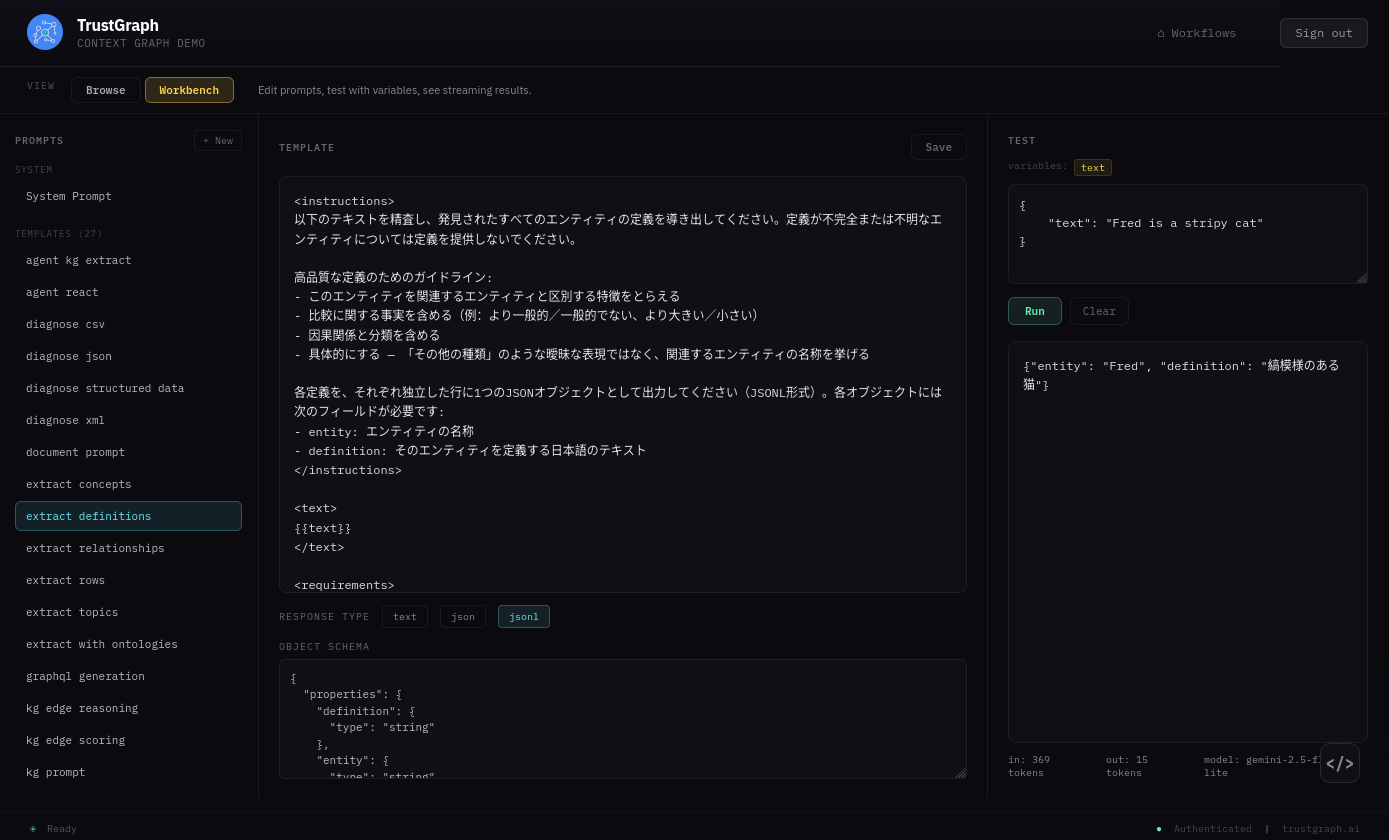The image size is (1389, 840).
Task: Select extract concepts template
Action: (128, 484)
